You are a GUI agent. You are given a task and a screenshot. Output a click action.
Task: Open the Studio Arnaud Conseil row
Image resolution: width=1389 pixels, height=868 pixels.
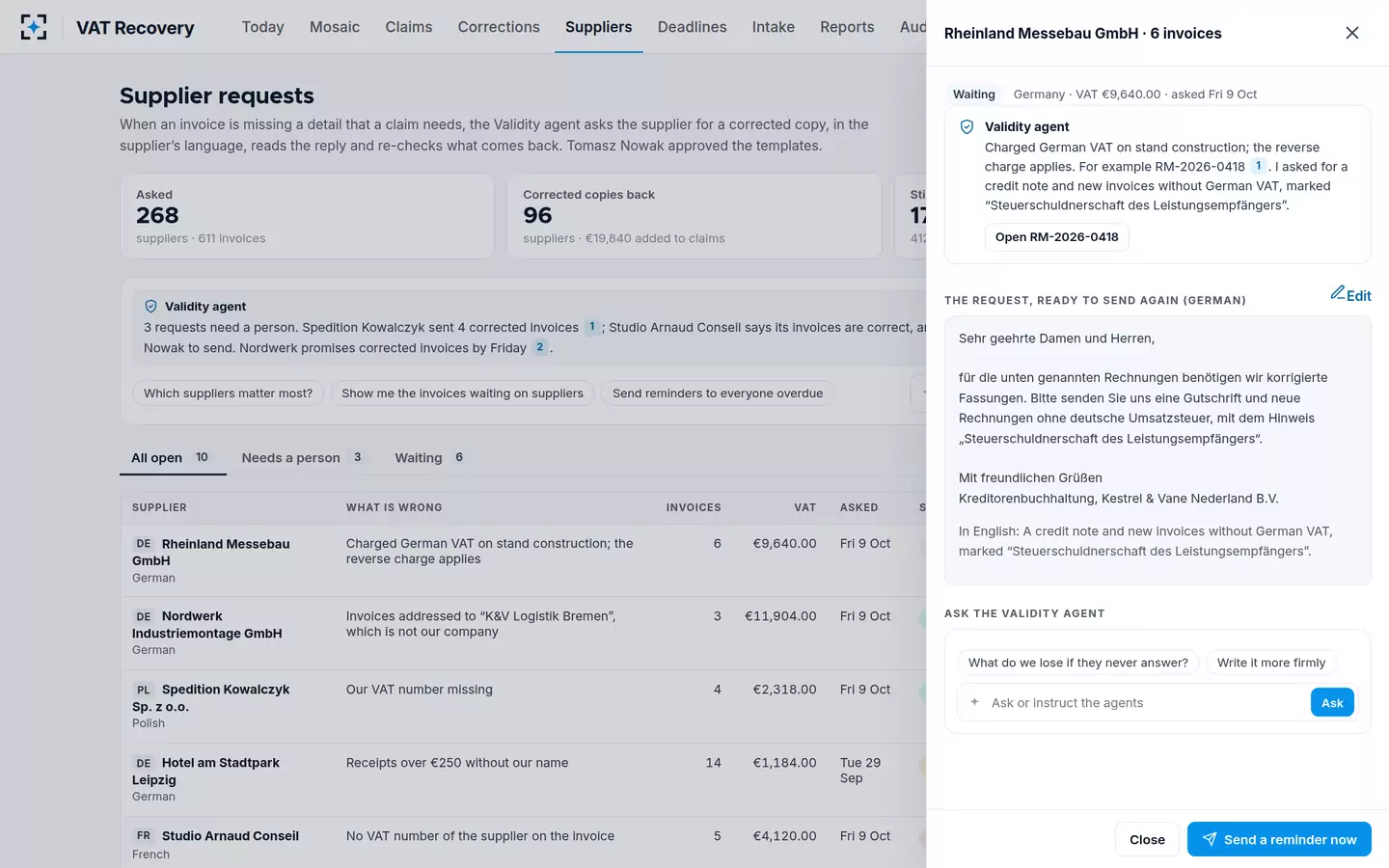[x=523, y=843]
